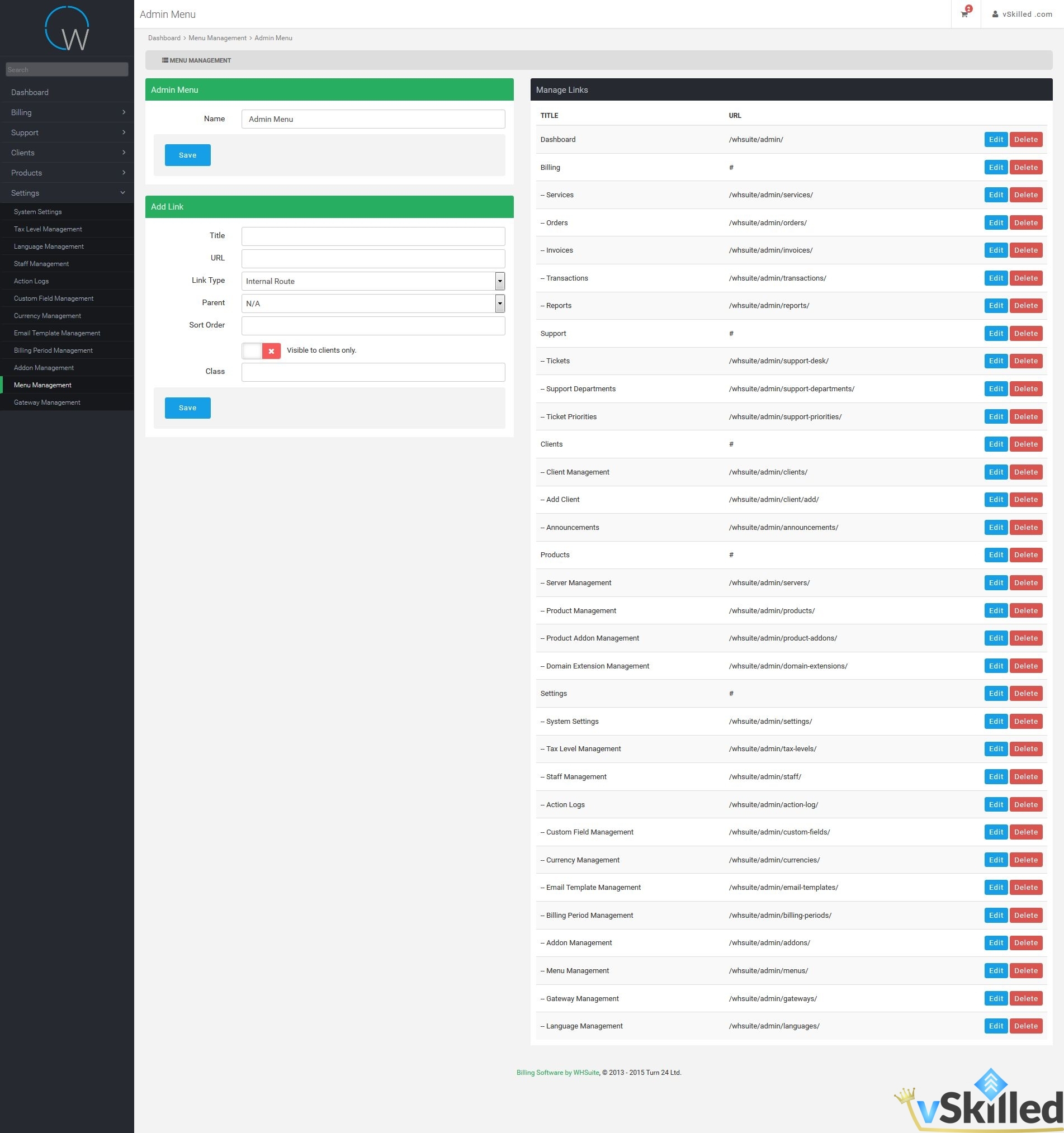Open Billing Software by WHSuite footer link
The height and width of the screenshot is (1133, 1064).
click(x=557, y=1073)
